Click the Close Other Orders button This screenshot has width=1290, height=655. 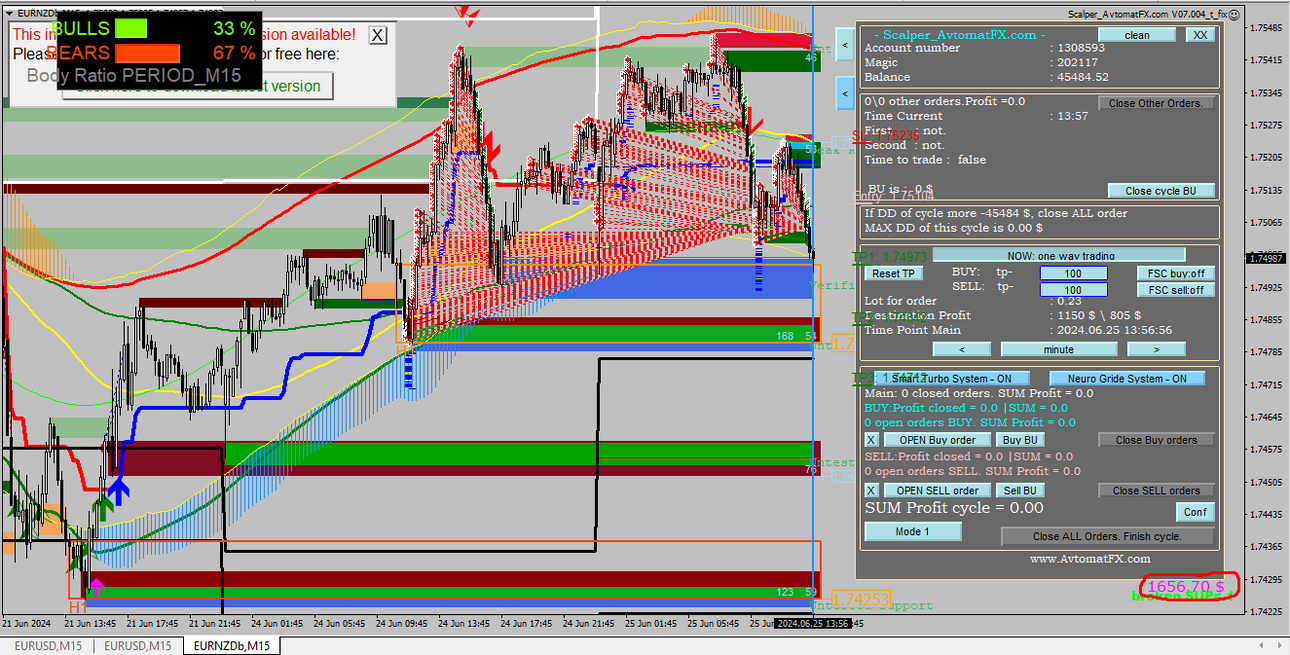click(1156, 103)
